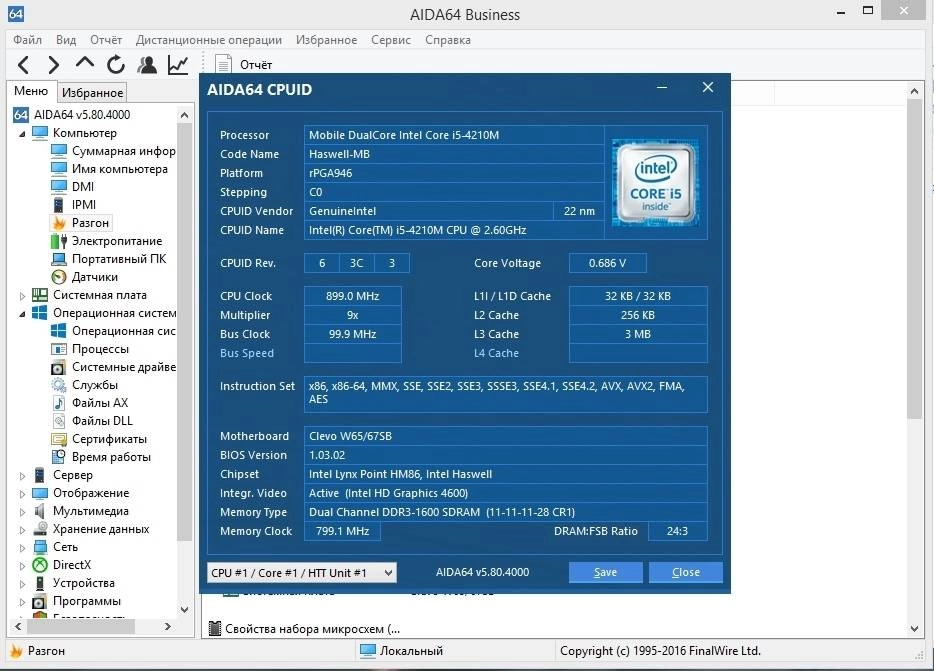Collapse the Компьютер tree branch
This screenshot has height=671, width=934.
point(22,133)
